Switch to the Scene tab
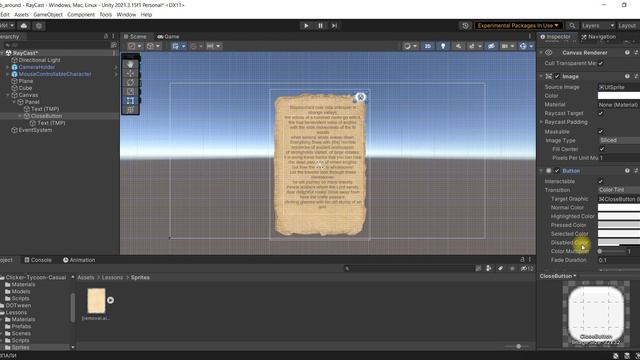The image size is (640, 360). tap(135, 36)
